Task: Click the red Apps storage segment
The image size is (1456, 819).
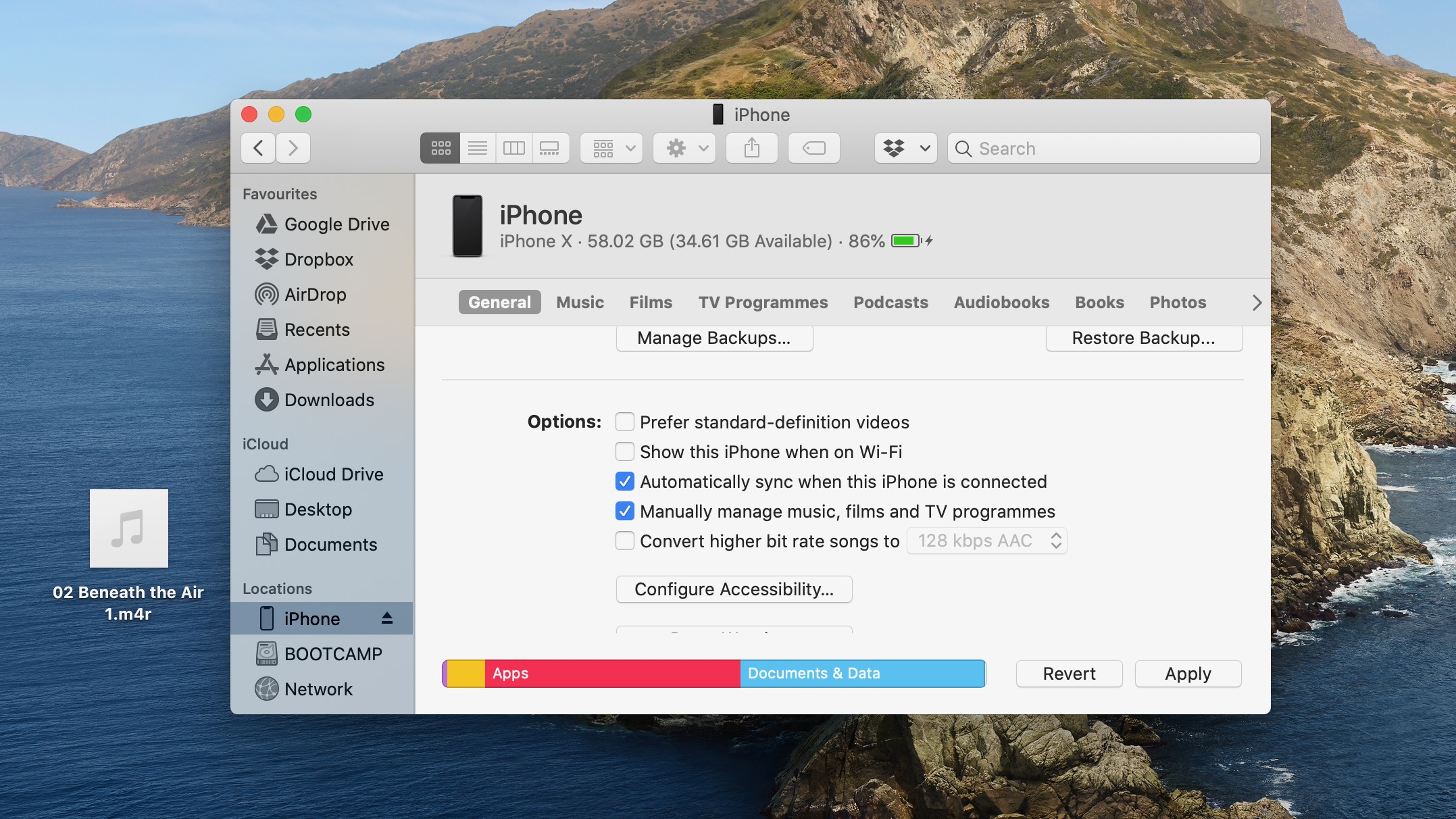Action: coord(612,674)
